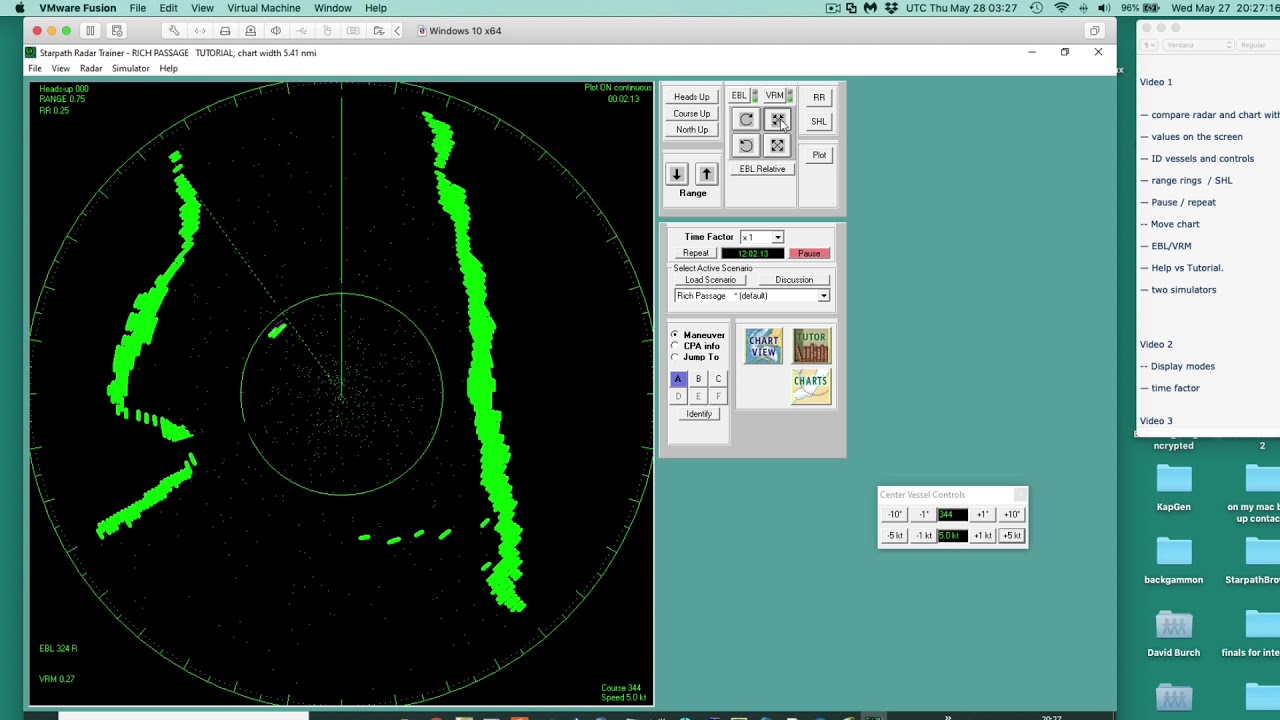This screenshot has width=1280, height=720.
Task: Click the red Pause button
Action: click(809, 253)
